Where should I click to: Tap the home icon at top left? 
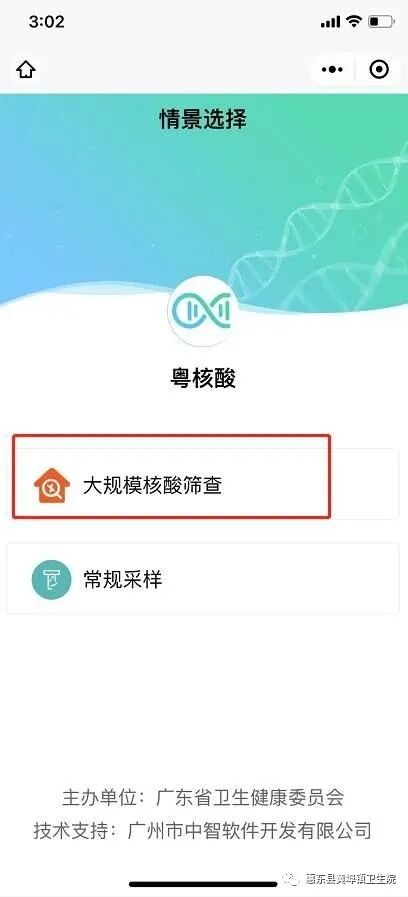click(26, 70)
